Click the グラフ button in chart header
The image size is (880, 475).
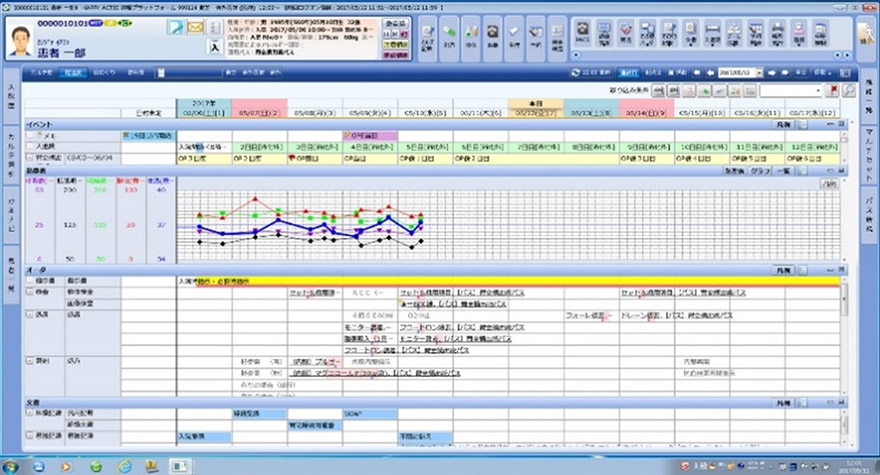760,172
